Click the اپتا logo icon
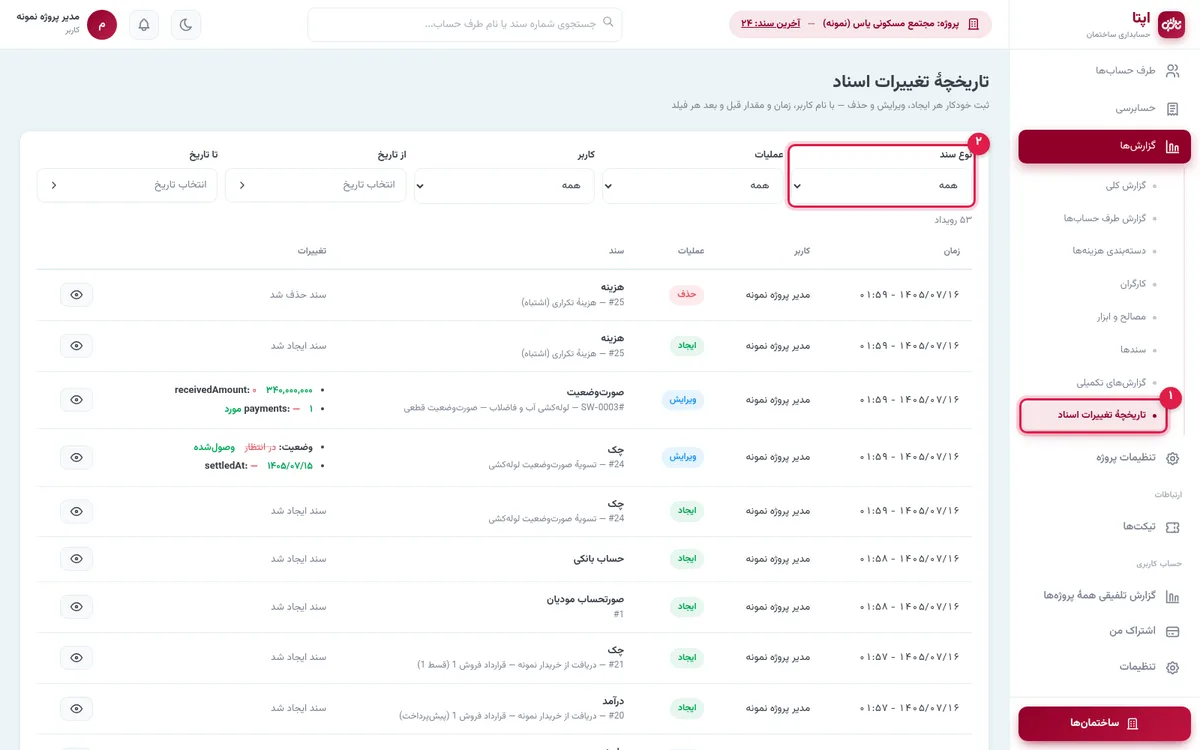1200x750 pixels. coord(1170,25)
